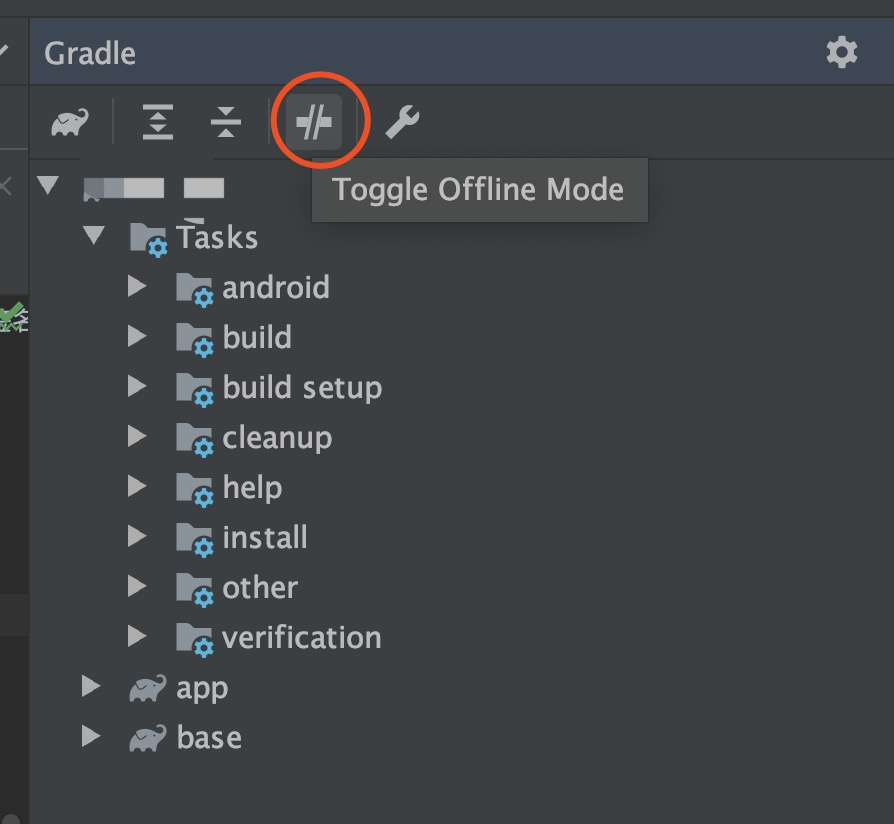This screenshot has height=824, width=894.
Task: Click the cleanup folder icon
Action: (x=194, y=440)
